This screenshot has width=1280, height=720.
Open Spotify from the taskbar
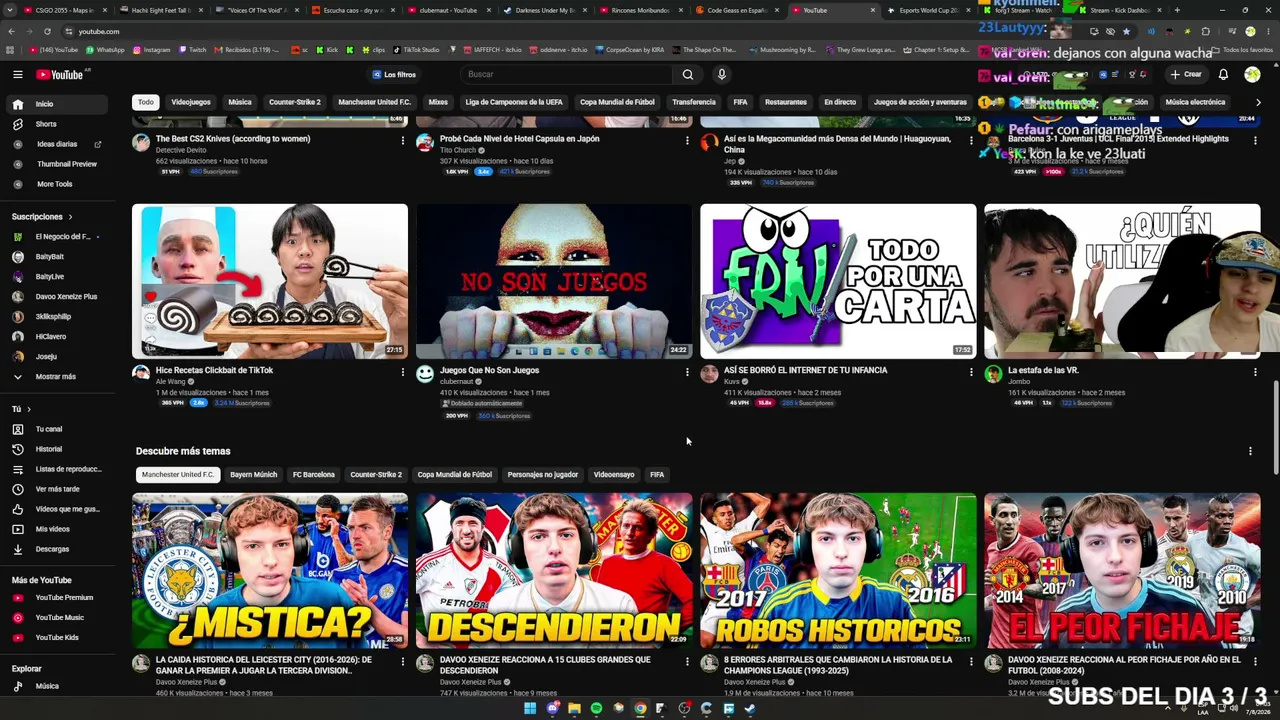pos(596,709)
